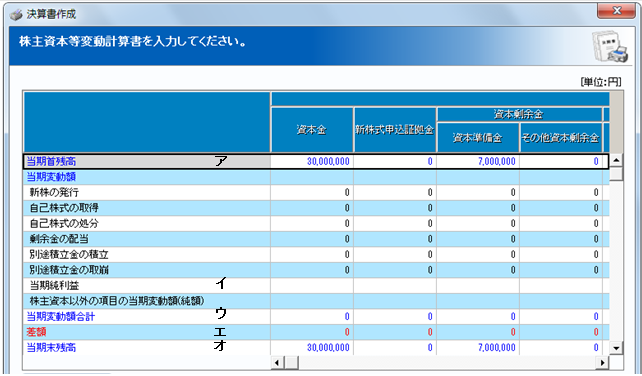Screen dimensions: 642x376
Task: Select 当期首残高 その他資本剰余金 cell
Action: tap(561, 161)
